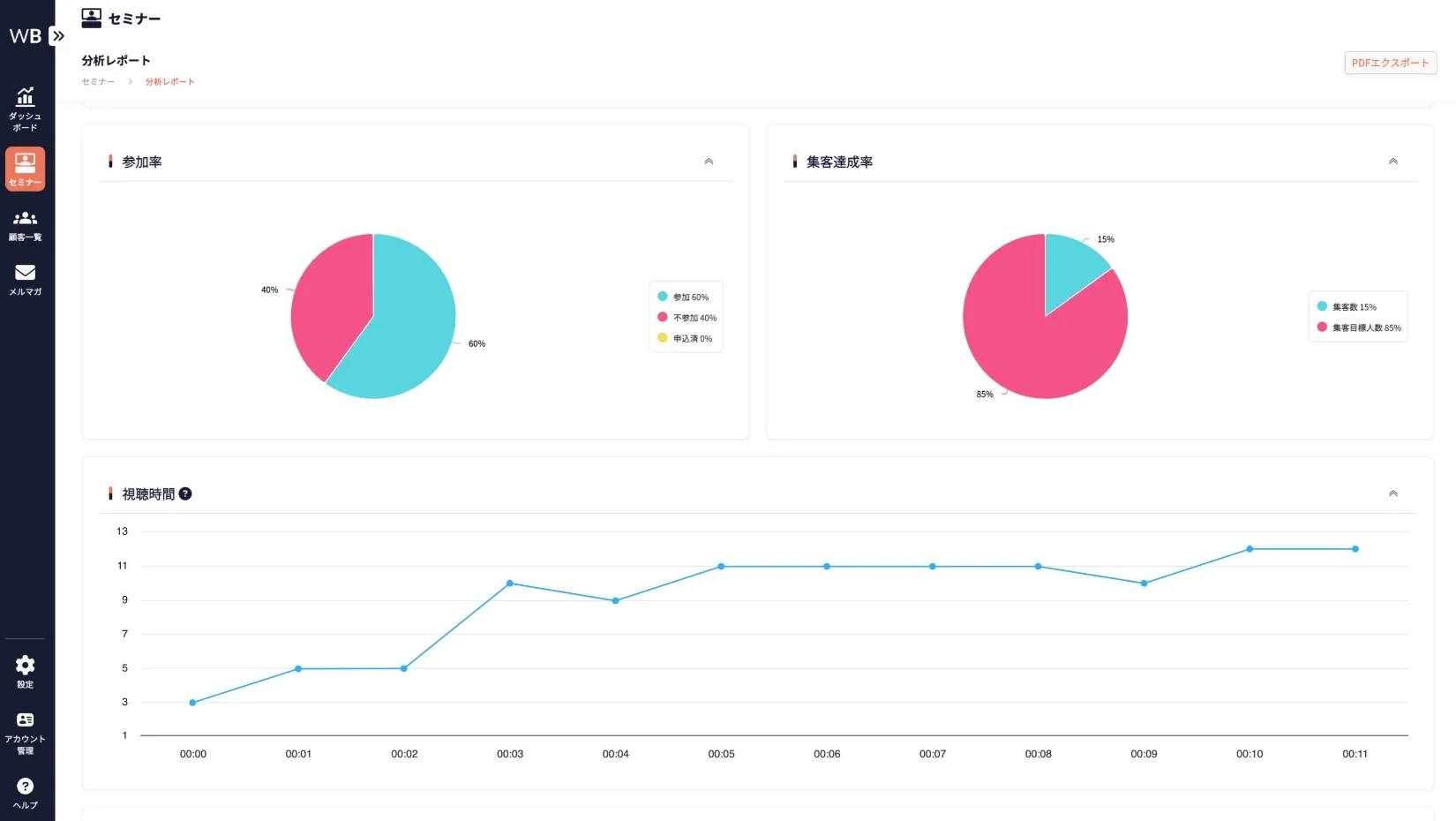The height and width of the screenshot is (821, 1456).
Task: Click the 視聴時間 help question mark icon
Action: pyautogui.click(x=185, y=494)
